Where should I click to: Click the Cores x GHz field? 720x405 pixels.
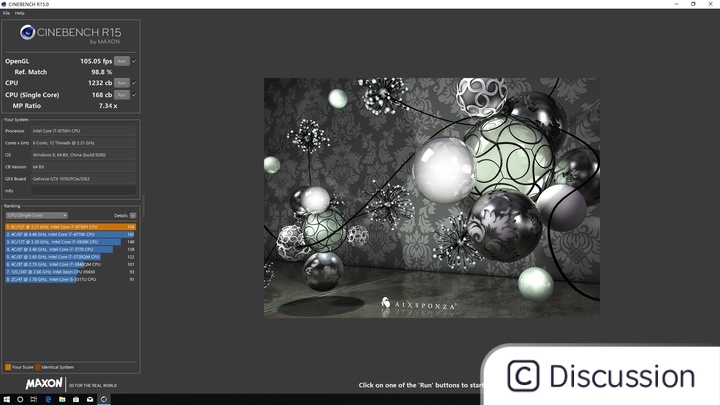click(84, 143)
